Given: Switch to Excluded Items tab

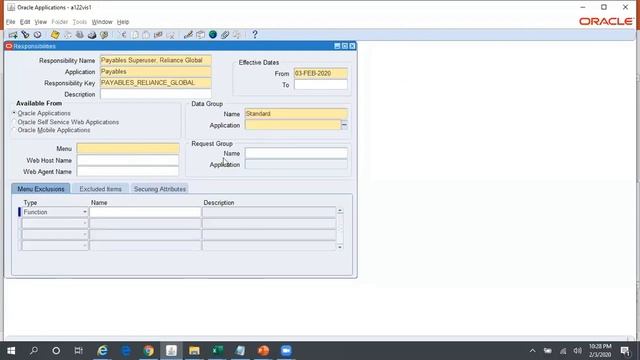Looking at the screenshot, I should click(100, 189).
